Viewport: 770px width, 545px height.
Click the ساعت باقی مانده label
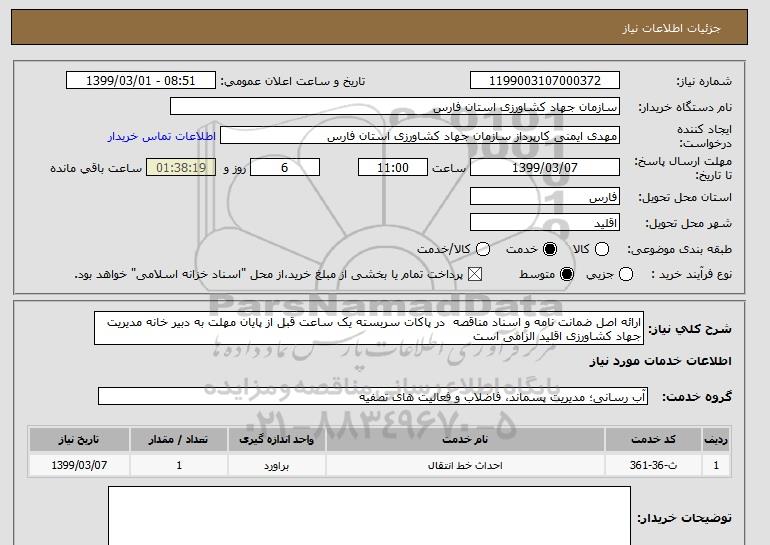coord(96,168)
